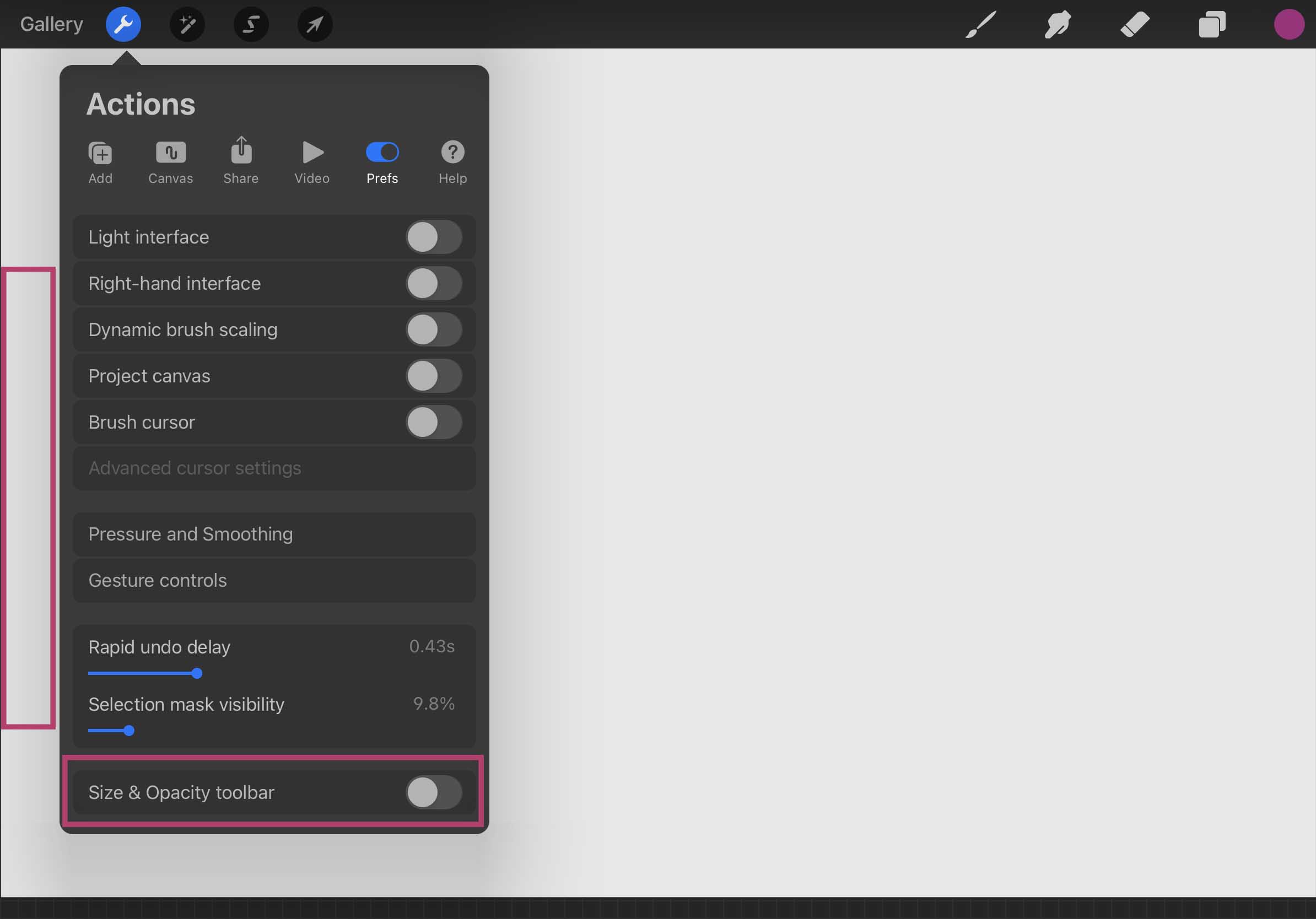Image resolution: width=1316 pixels, height=919 pixels.
Task: Switch to the Canvas tab in Actions
Action: pos(170,160)
